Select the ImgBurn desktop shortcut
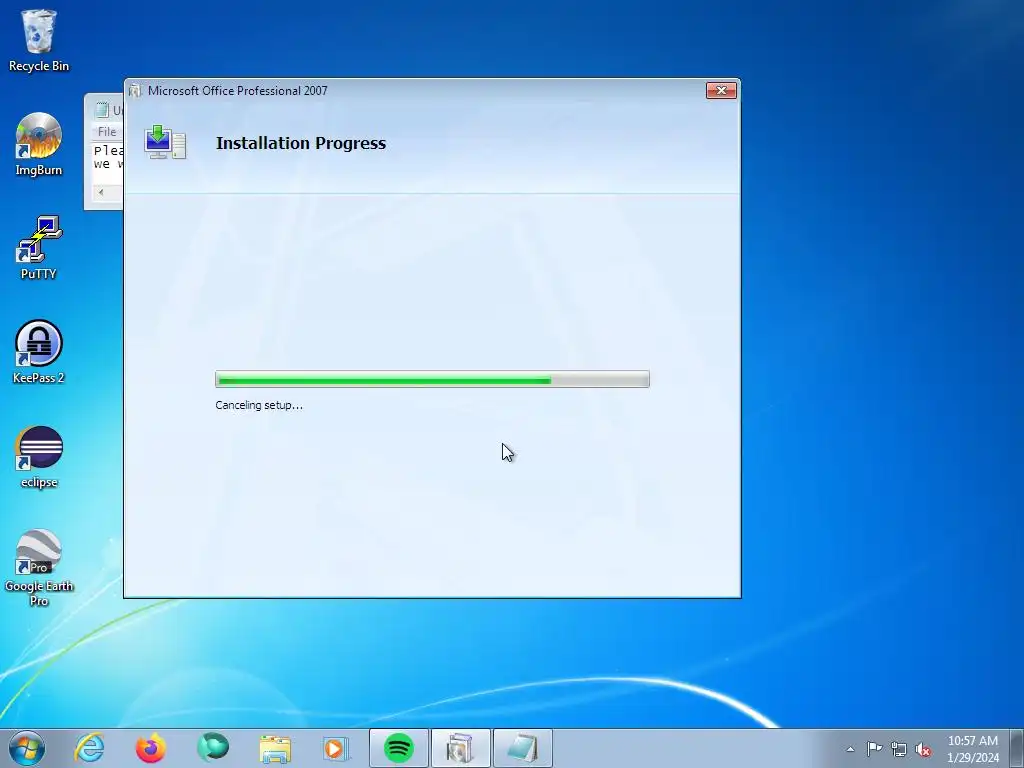Screen dimensions: 1024x768 (39, 144)
